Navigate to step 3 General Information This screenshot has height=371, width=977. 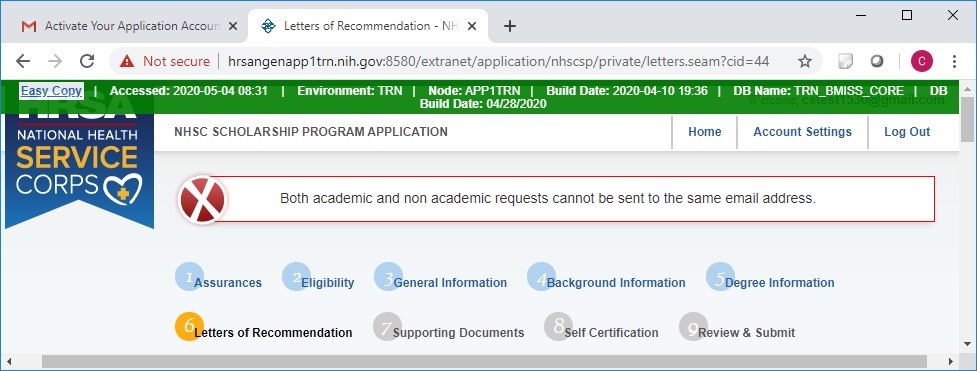pyautogui.click(x=441, y=281)
